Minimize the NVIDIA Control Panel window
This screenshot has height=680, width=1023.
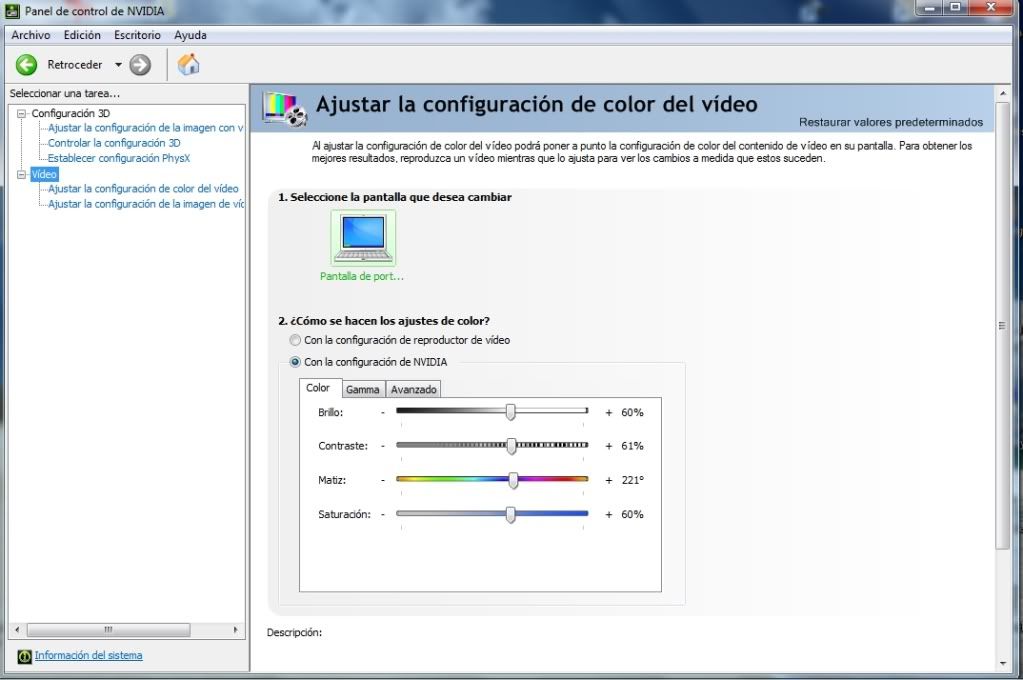coord(929,7)
